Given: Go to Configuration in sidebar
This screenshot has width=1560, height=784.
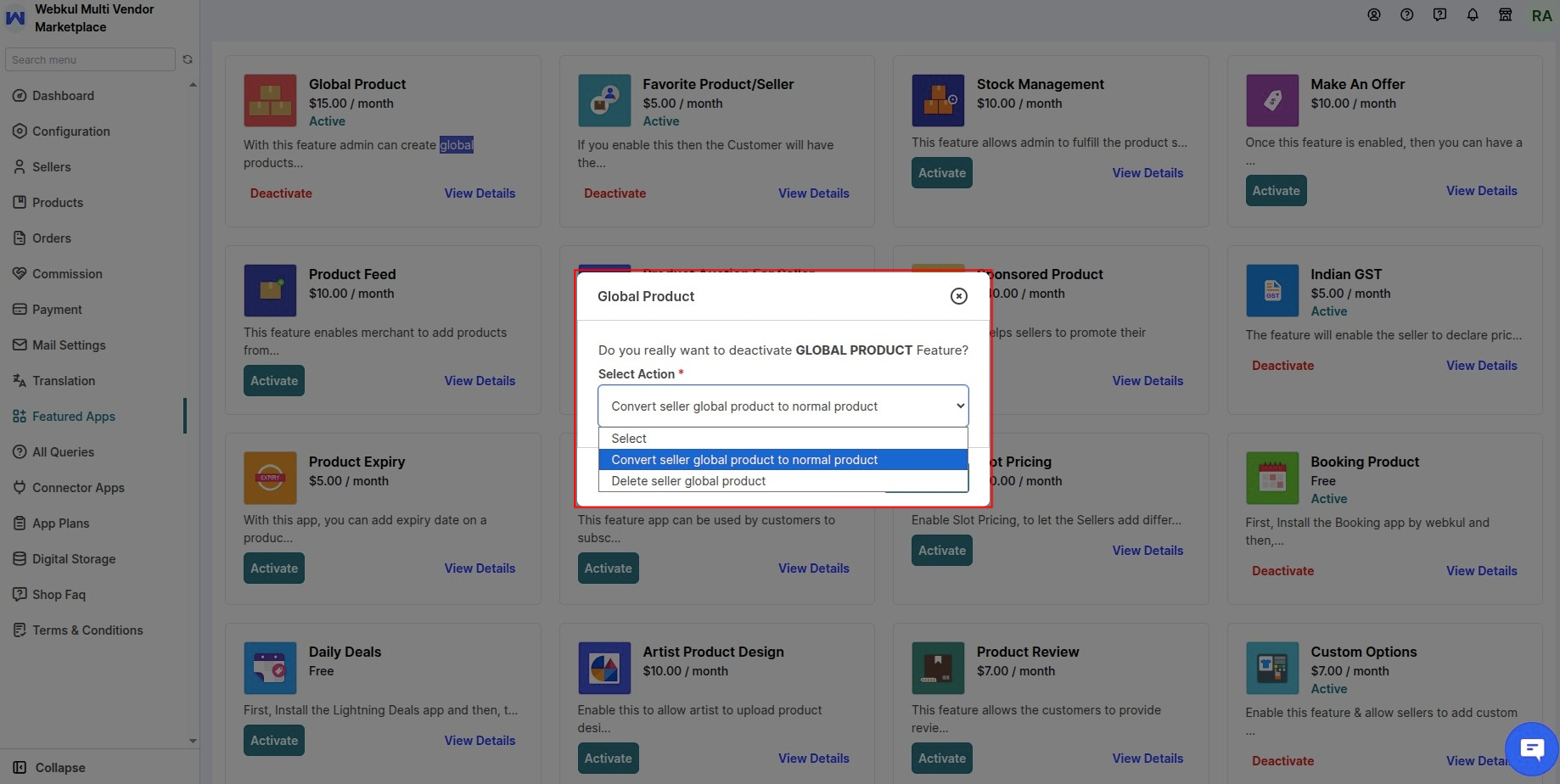Looking at the screenshot, I should click(x=71, y=132).
